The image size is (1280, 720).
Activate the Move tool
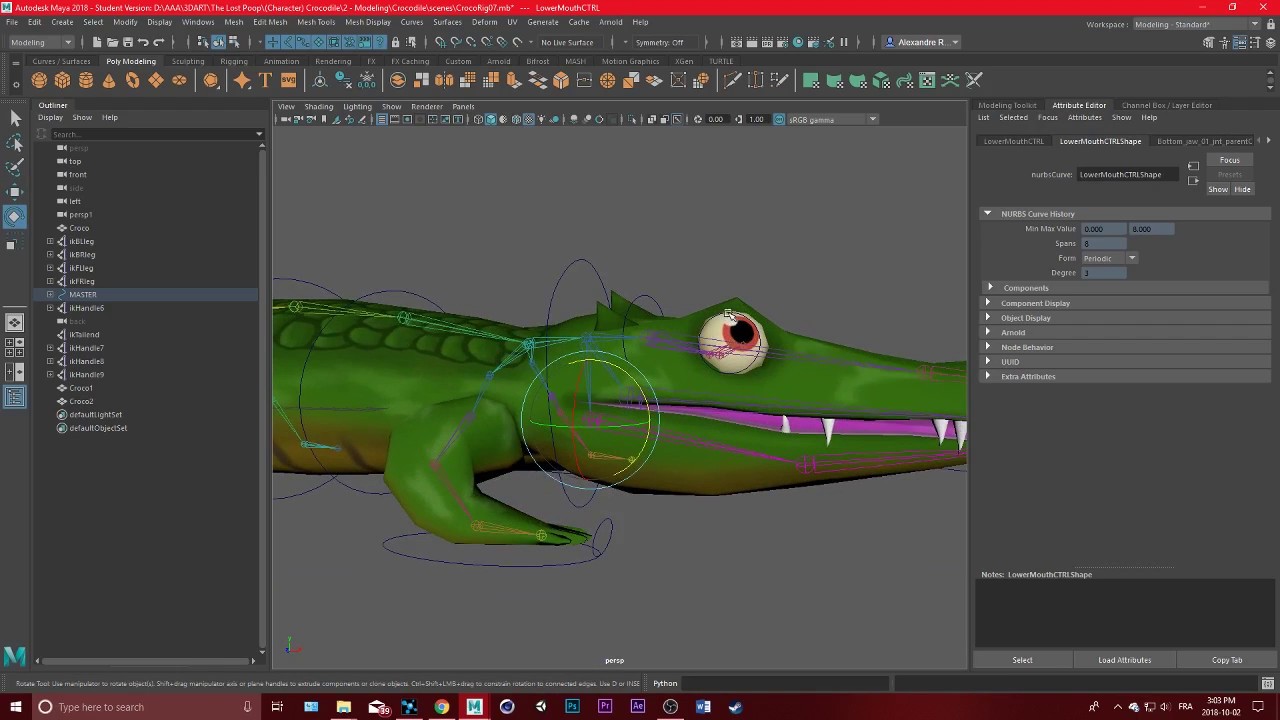point(15,192)
